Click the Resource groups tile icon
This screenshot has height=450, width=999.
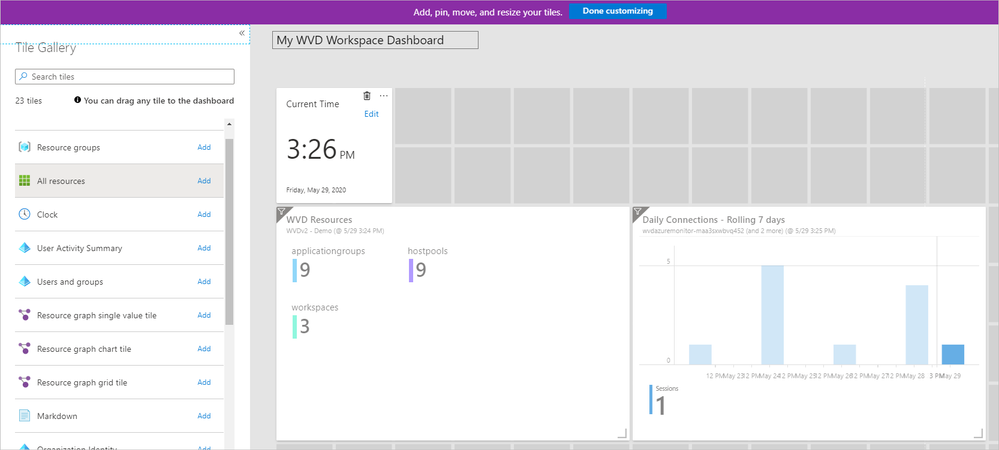pyautogui.click(x=24, y=147)
